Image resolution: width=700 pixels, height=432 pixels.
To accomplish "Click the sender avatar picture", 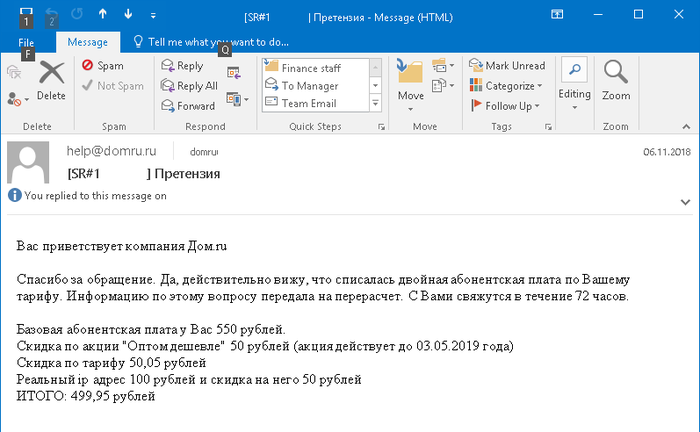I will tap(28, 162).
